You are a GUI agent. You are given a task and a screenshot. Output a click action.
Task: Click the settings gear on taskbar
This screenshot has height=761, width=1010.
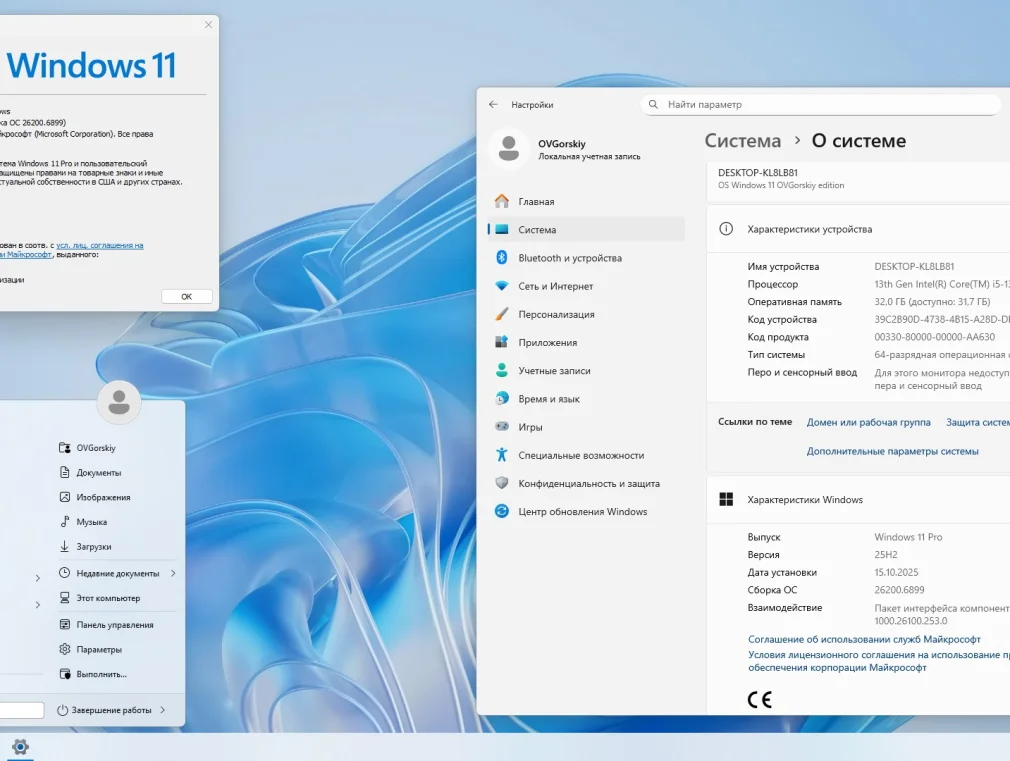tap(20, 747)
